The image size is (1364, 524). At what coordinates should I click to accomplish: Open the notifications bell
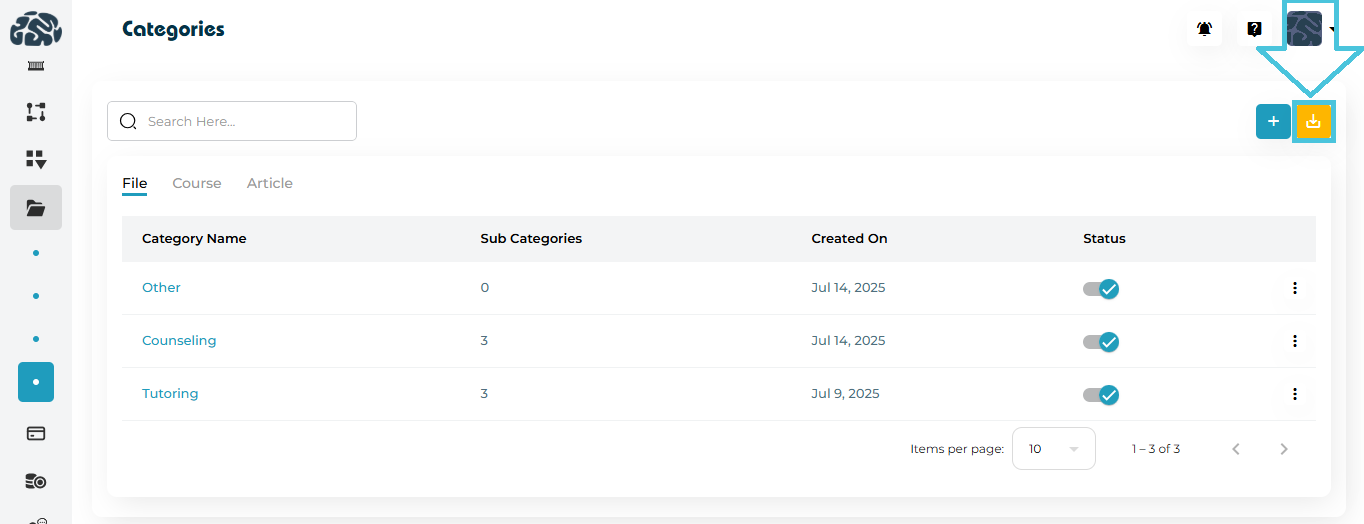point(1204,29)
